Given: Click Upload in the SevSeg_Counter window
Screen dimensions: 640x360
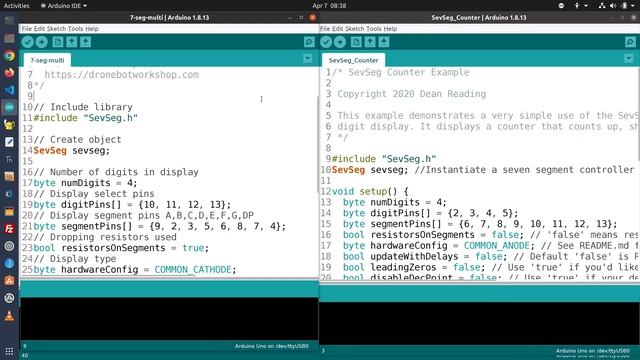Looking at the screenshot, I should pyautogui.click(x=340, y=42).
